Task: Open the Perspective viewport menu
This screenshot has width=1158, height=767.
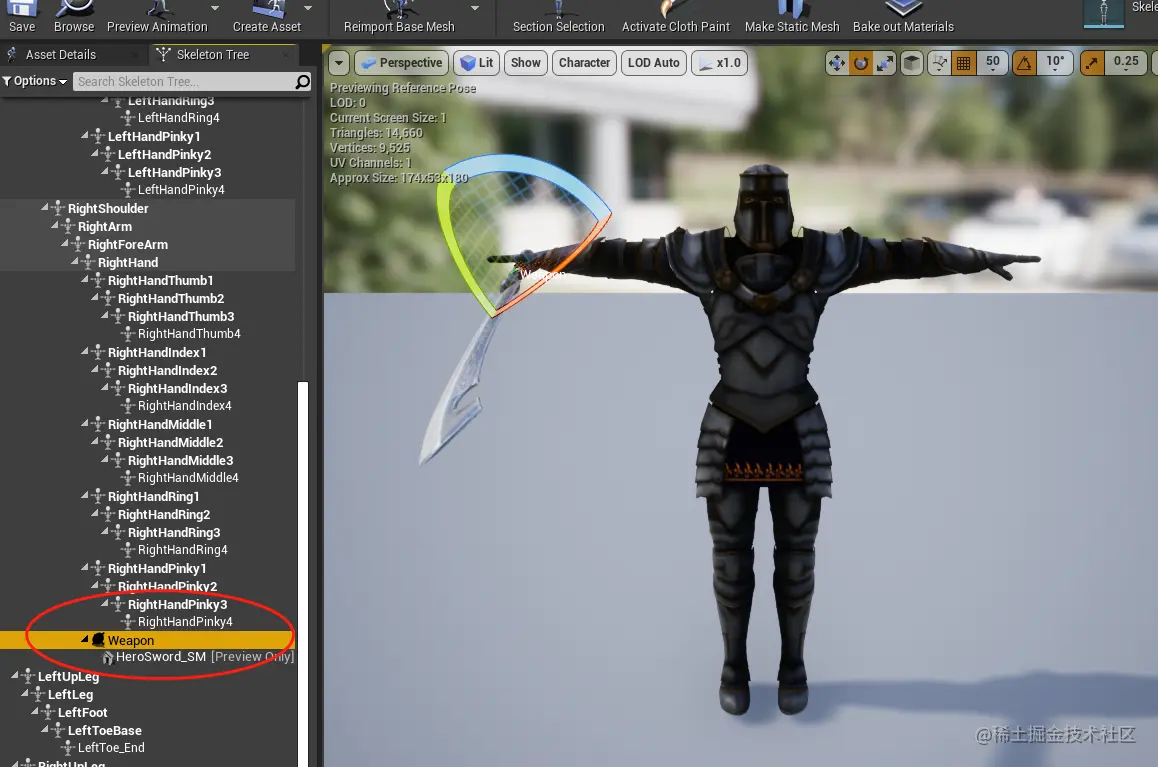Action: (402, 63)
